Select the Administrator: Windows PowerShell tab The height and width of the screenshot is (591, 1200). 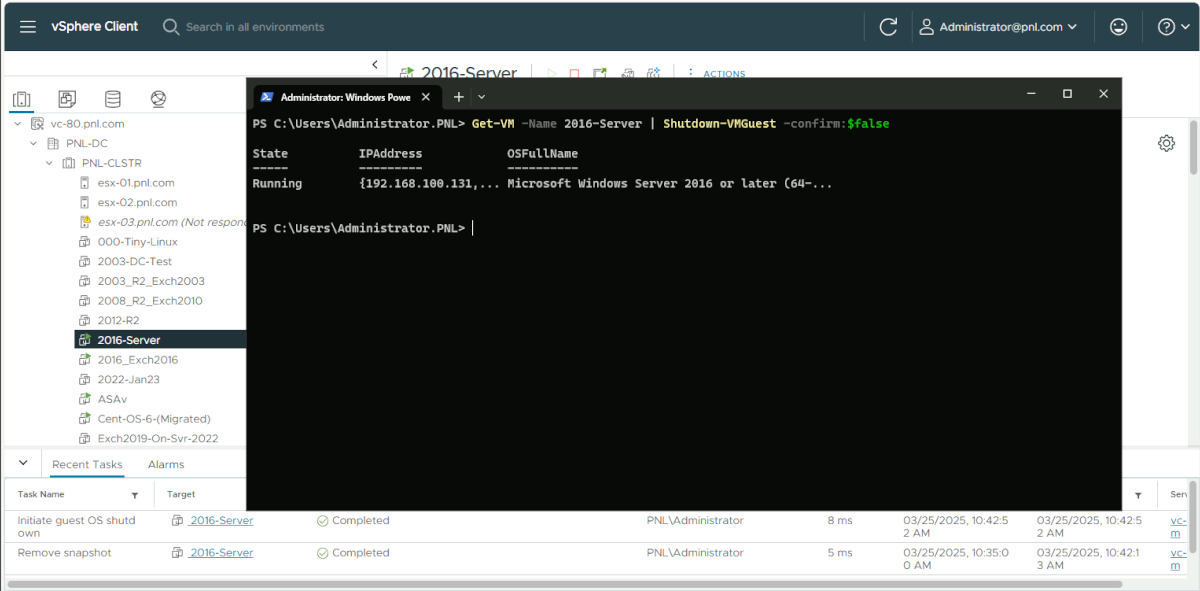(346, 97)
